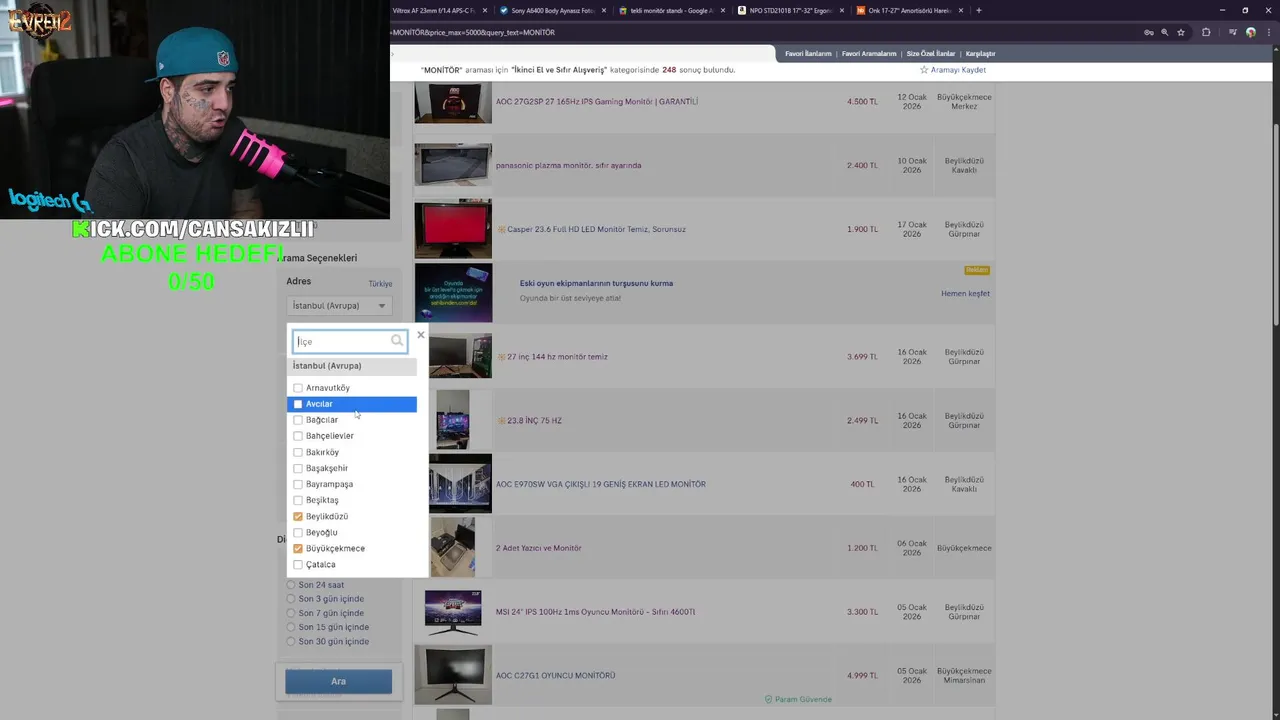The width and height of the screenshot is (1280, 720).
Task: Select the Son 24 saat radio option
Action: [x=291, y=585]
